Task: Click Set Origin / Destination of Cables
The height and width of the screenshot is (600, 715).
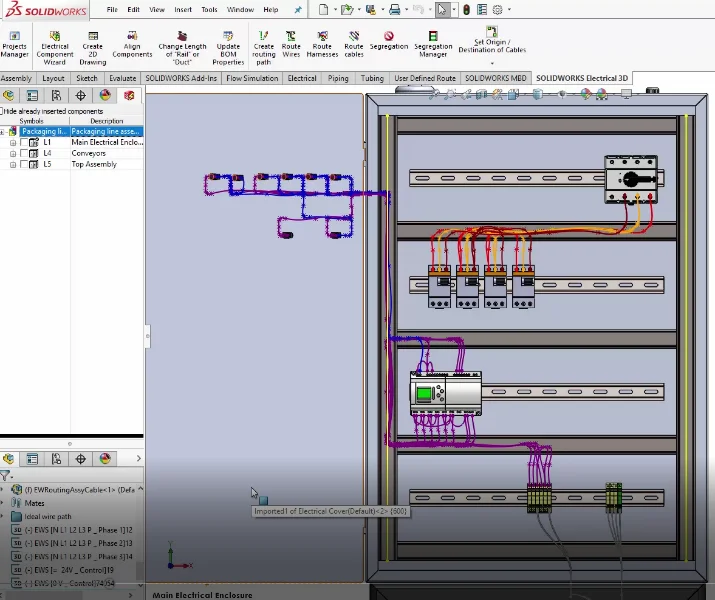Action: coord(491,40)
